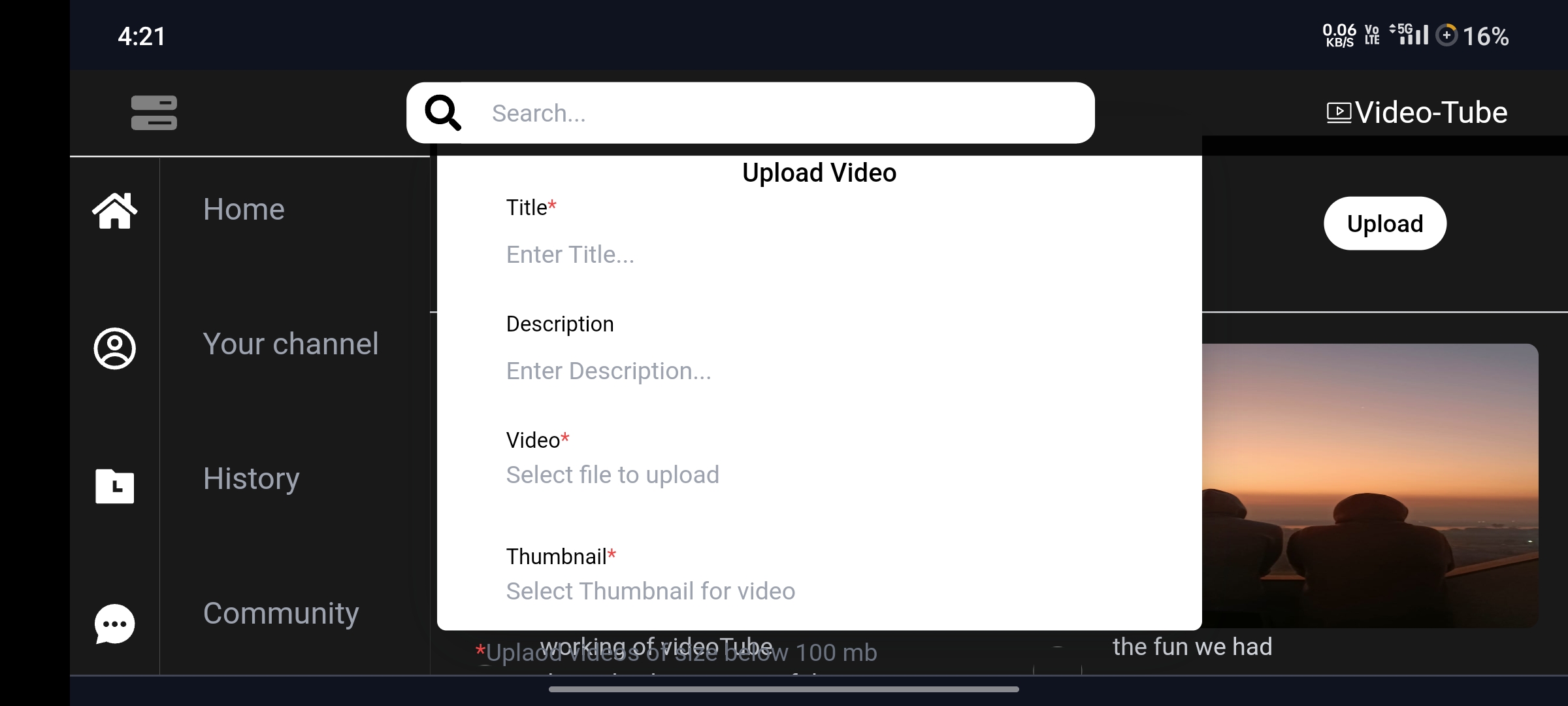The width and height of the screenshot is (1568, 706).
Task: Go to Home in sidebar
Action: coord(244,209)
